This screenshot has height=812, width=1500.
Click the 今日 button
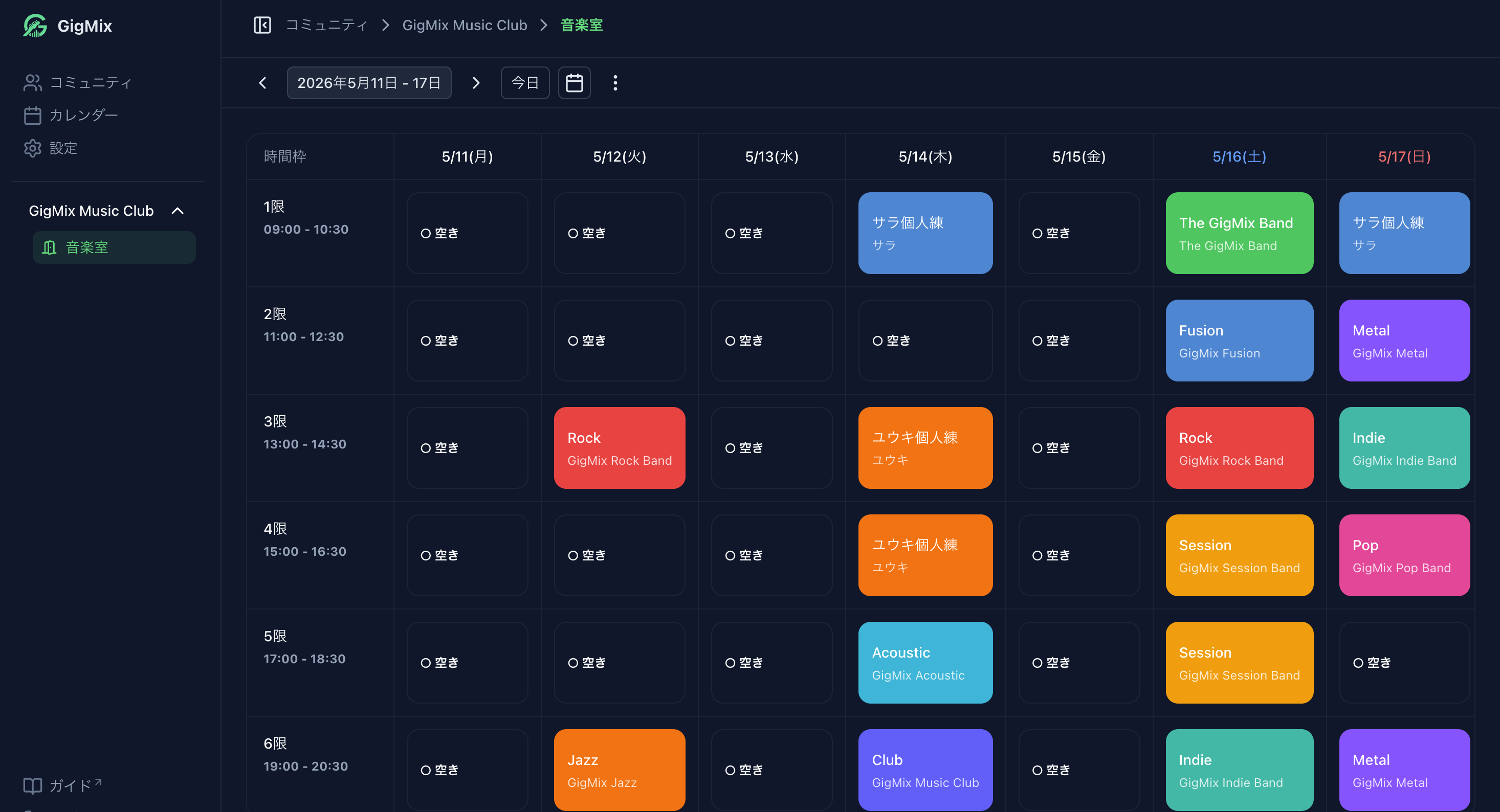pos(525,83)
